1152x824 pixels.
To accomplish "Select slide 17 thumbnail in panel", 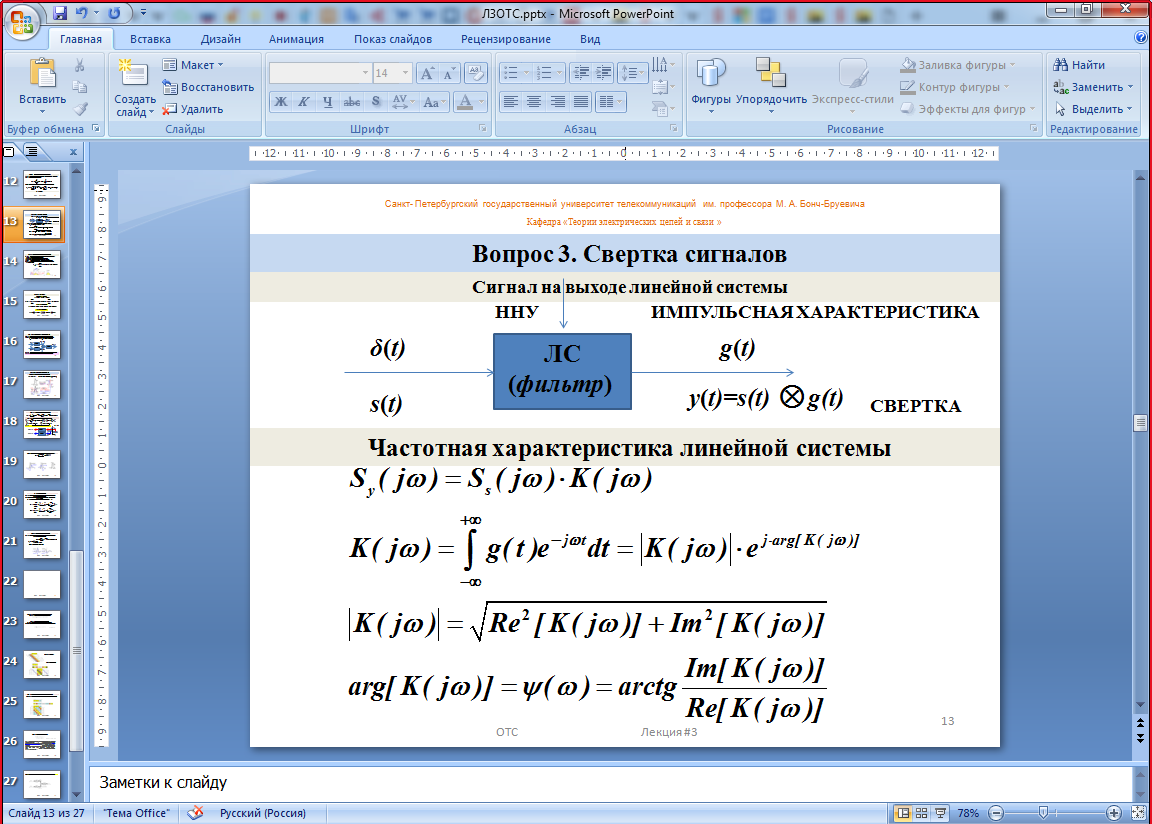I will (x=42, y=384).
